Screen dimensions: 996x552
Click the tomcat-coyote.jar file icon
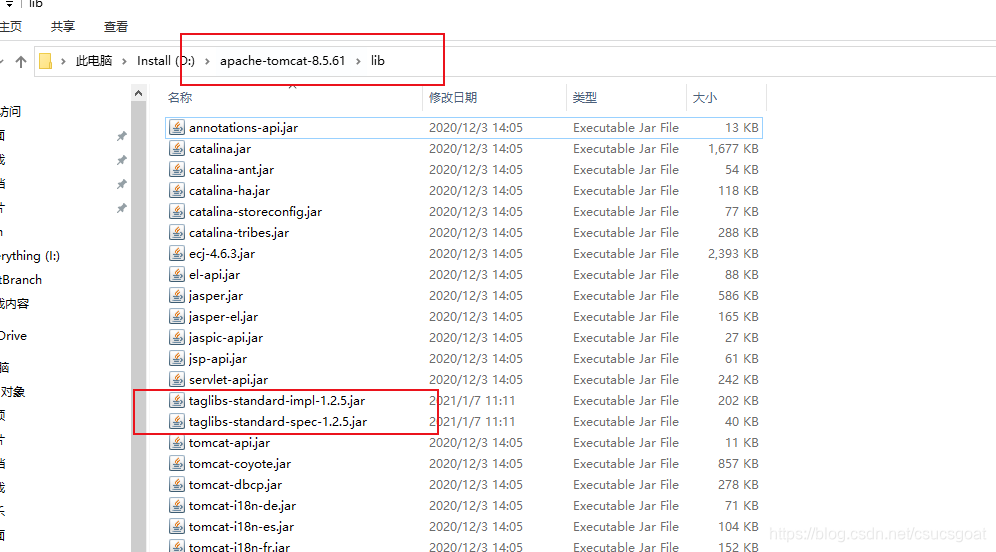pyautogui.click(x=177, y=463)
